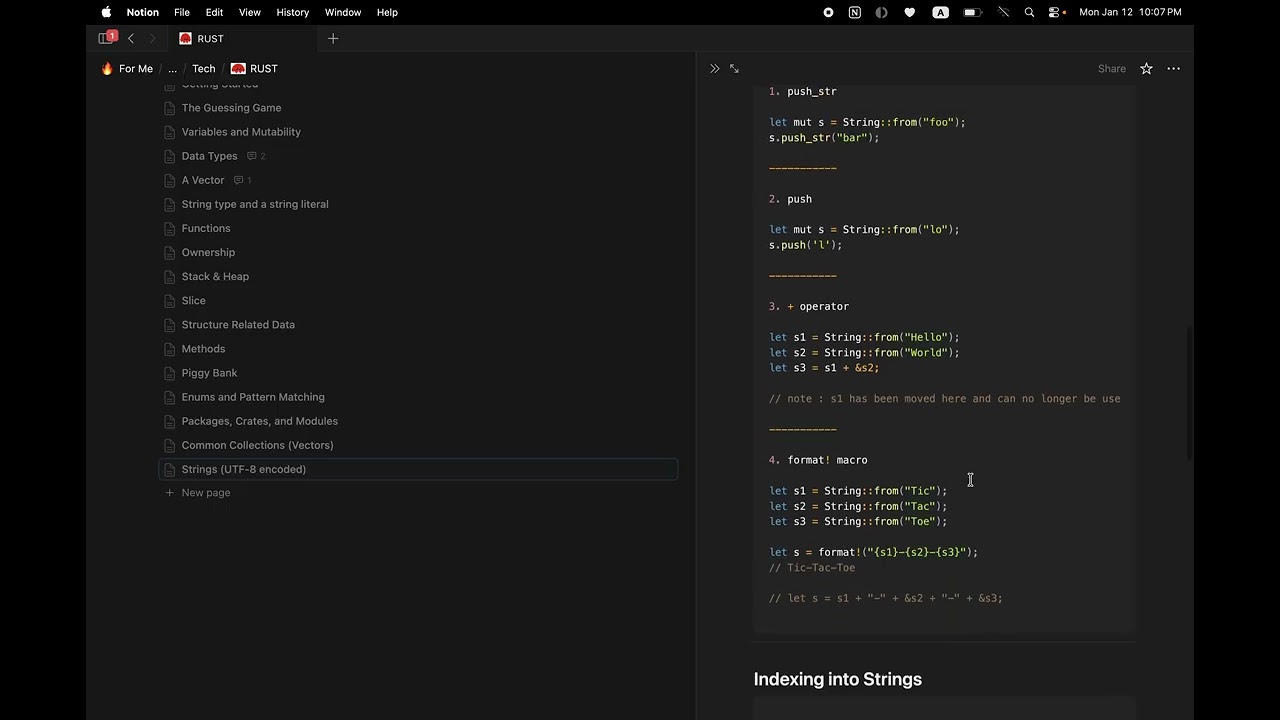Click the crab icon in RUST breadcrumb
The image size is (1280, 720).
(x=238, y=69)
